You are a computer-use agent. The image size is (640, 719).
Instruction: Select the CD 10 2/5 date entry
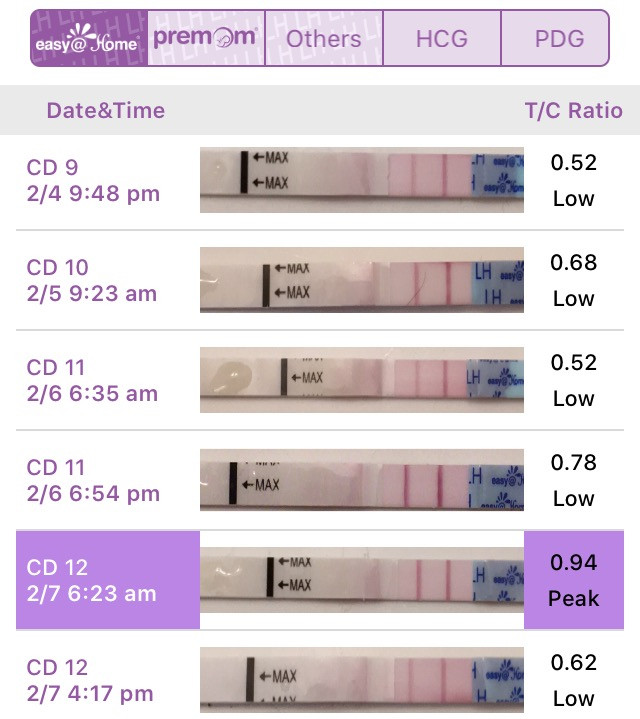point(92,280)
